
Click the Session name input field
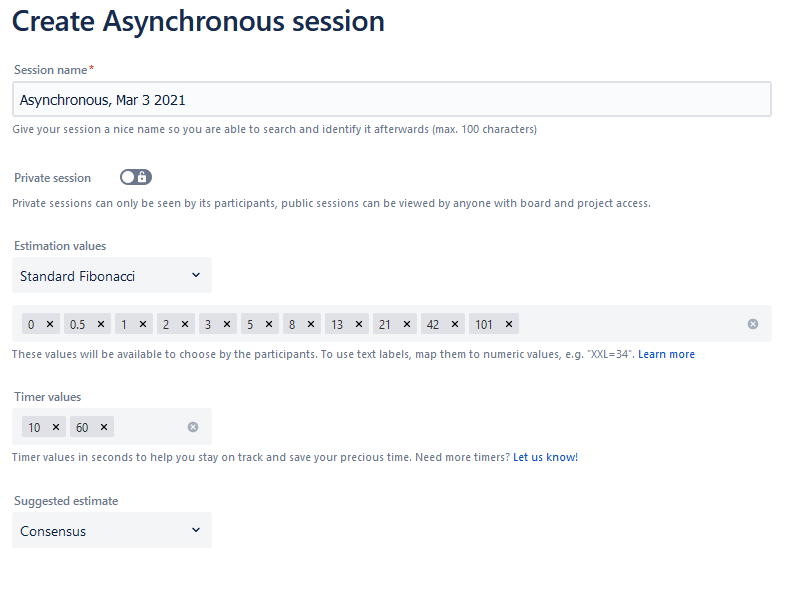pyautogui.click(x=391, y=99)
